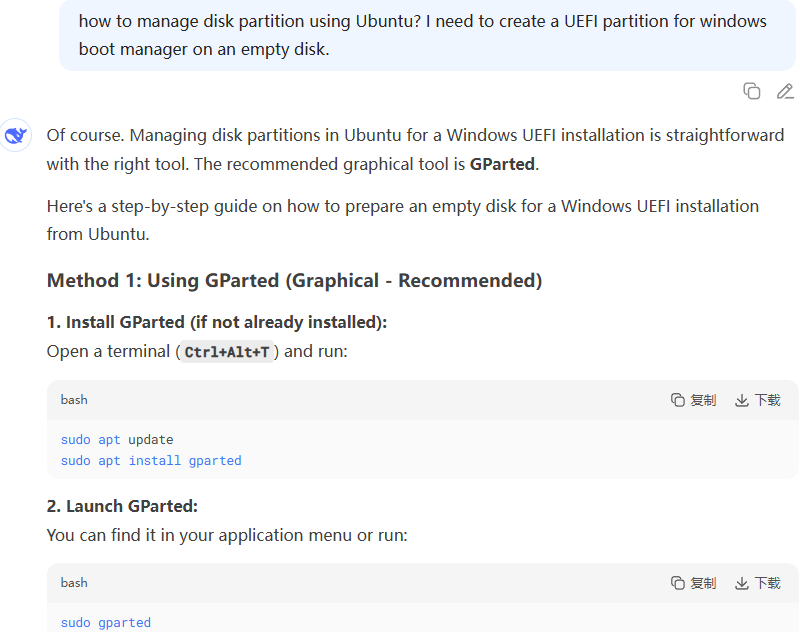802x632 pixels.
Task: Click the 'sudo gparted' command text
Action: point(106,622)
